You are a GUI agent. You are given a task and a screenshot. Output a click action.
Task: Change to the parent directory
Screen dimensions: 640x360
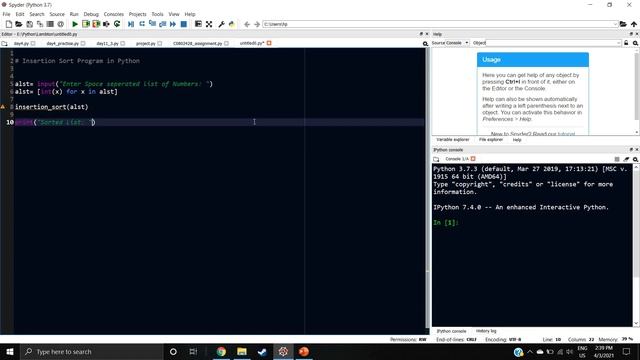633,24
